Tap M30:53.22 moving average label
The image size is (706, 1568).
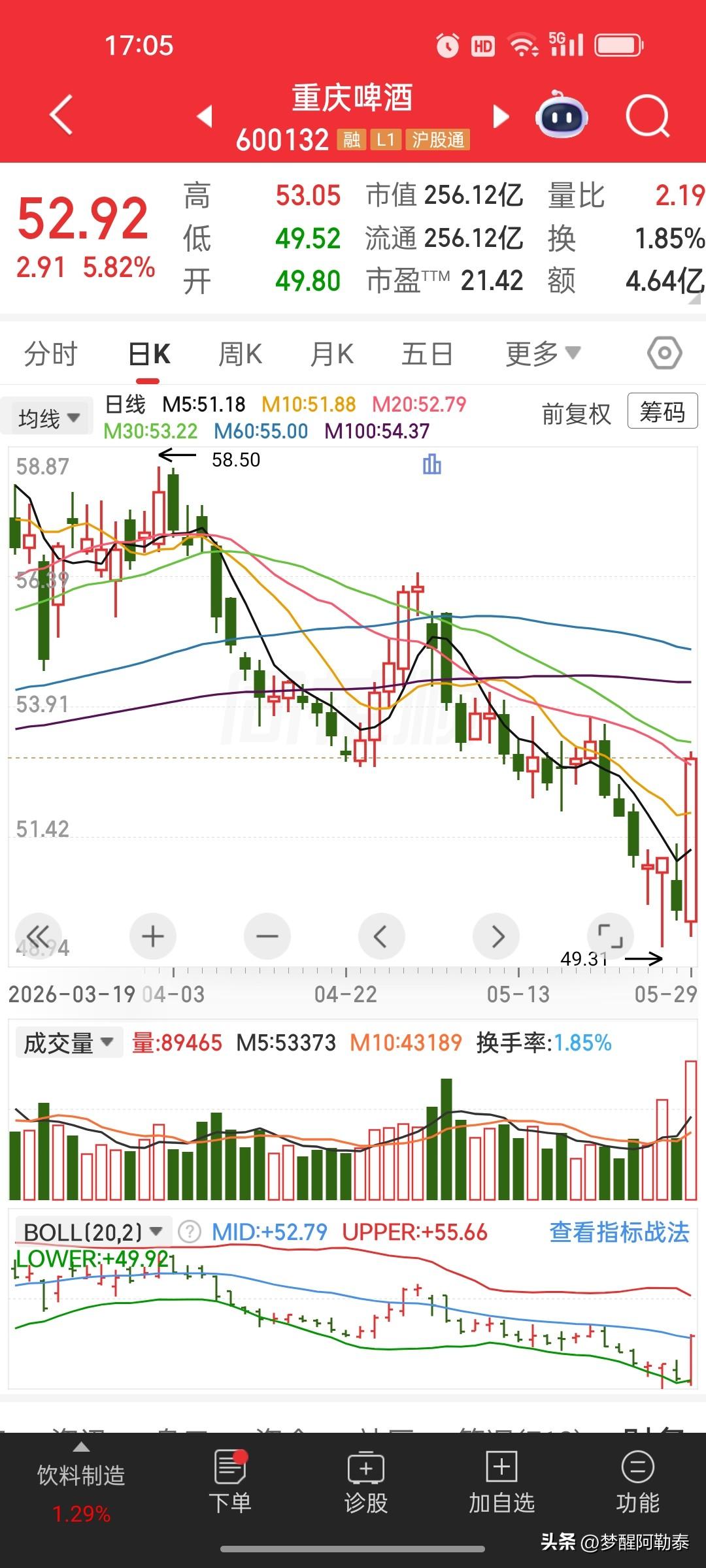(x=150, y=431)
